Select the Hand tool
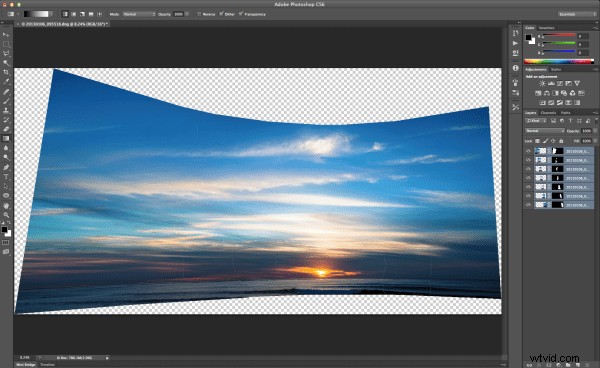This screenshot has width=600, height=368. tap(6, 206)
